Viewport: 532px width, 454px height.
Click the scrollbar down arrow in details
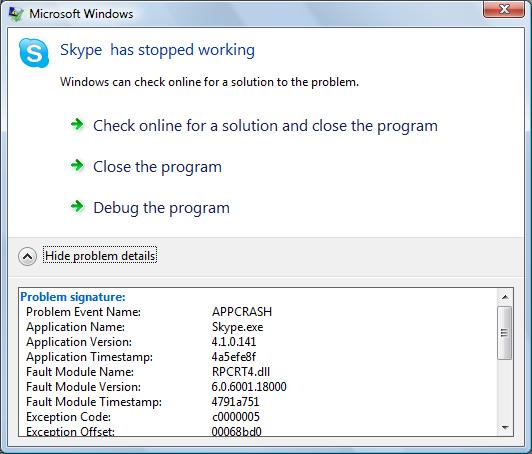pos(505,428)
